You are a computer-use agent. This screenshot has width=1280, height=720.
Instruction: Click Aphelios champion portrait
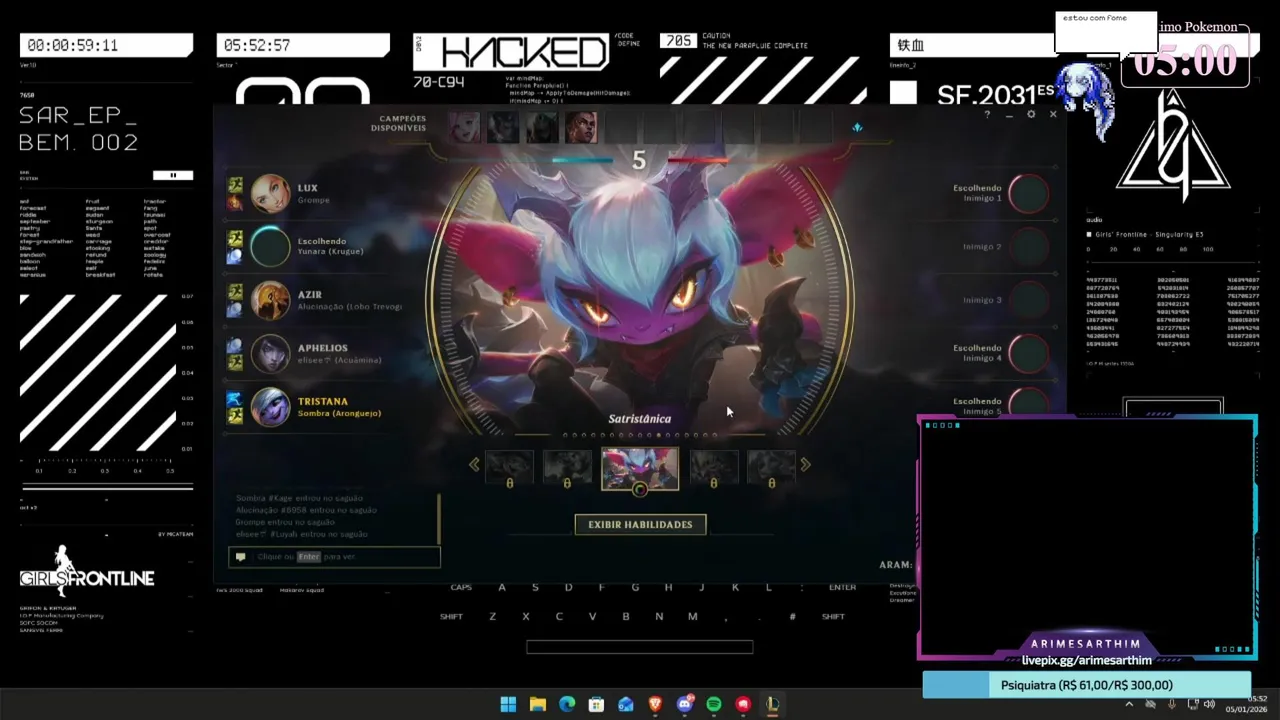click(x=270, y=353)
